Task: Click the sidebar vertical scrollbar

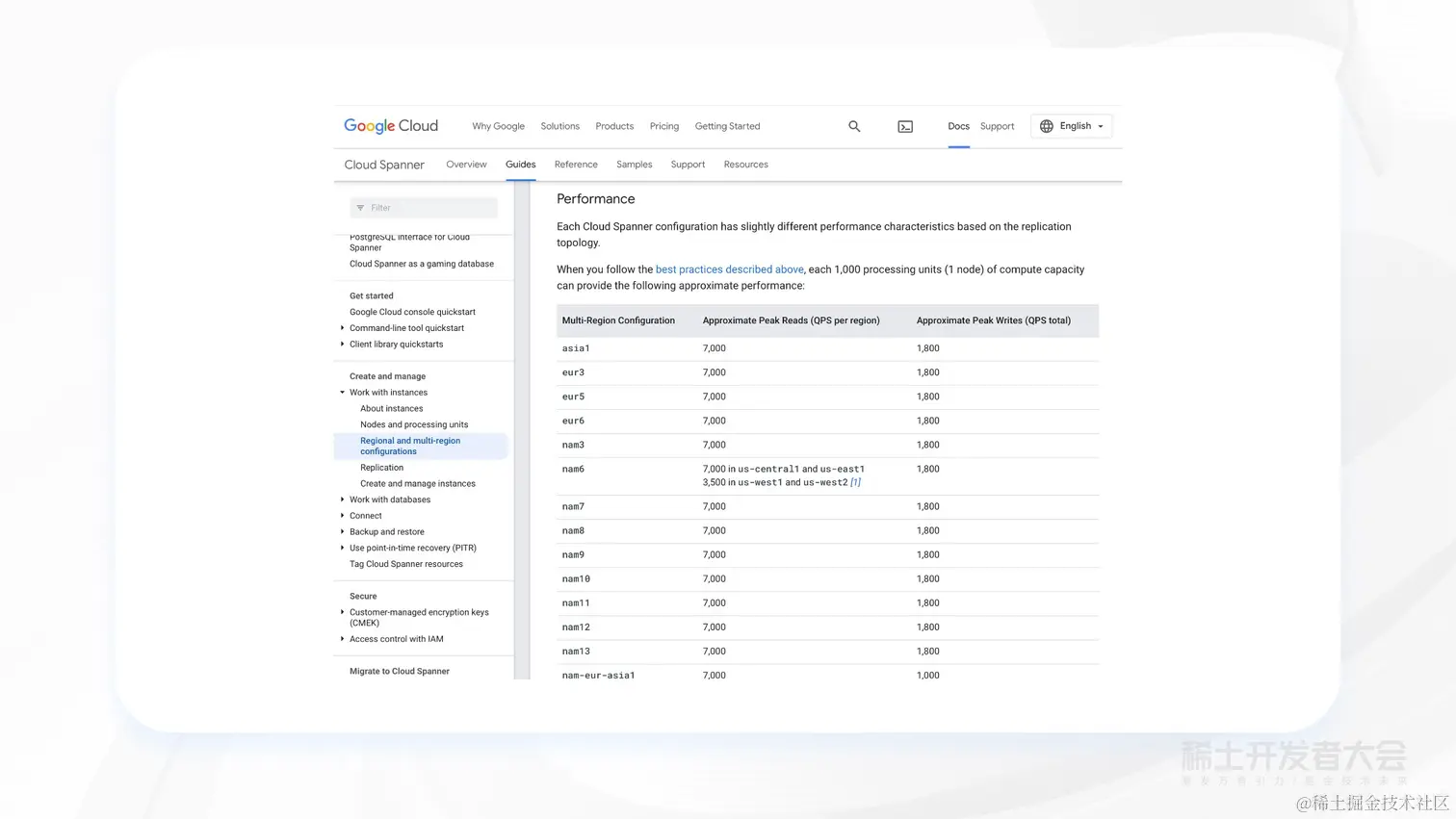Action: click(522, 430)
